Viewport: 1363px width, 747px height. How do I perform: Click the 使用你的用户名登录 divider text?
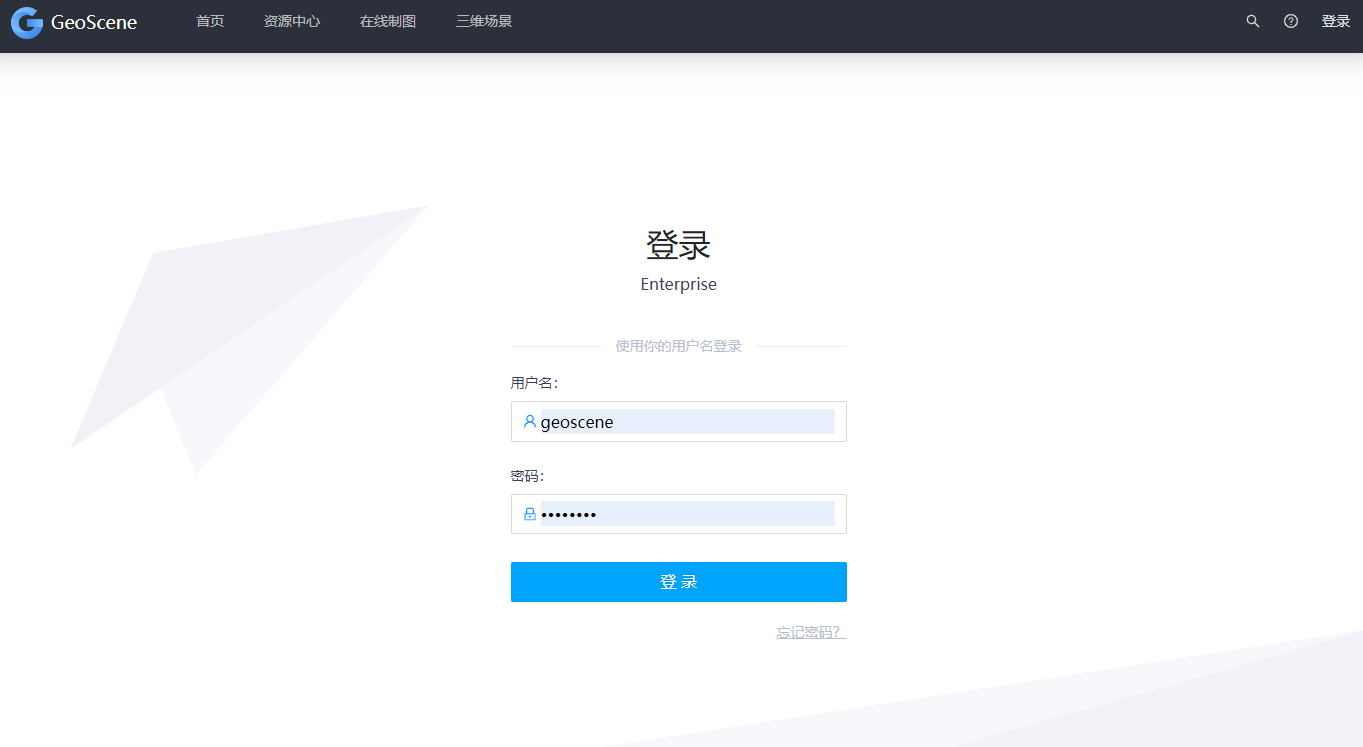click(678, 344)
